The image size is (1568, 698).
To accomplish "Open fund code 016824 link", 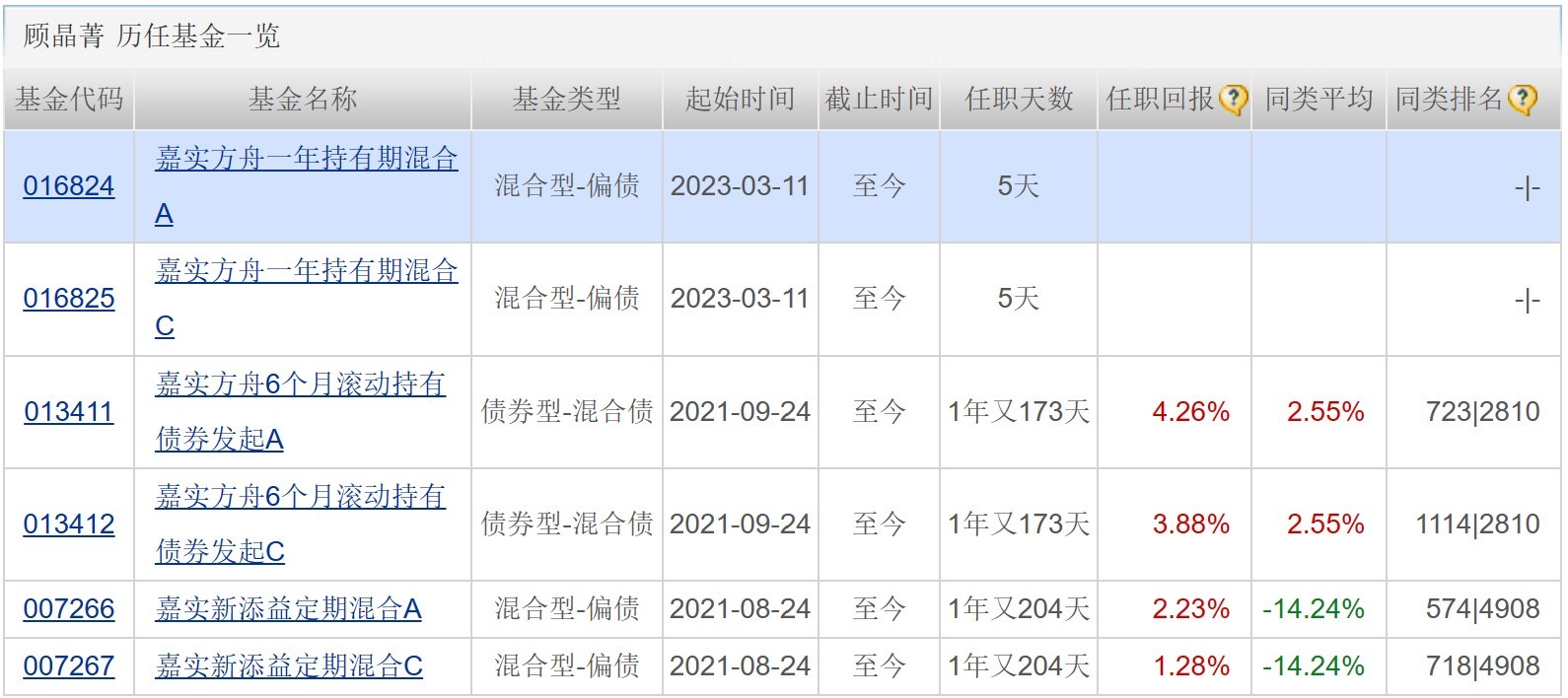I will coord(69,186).
